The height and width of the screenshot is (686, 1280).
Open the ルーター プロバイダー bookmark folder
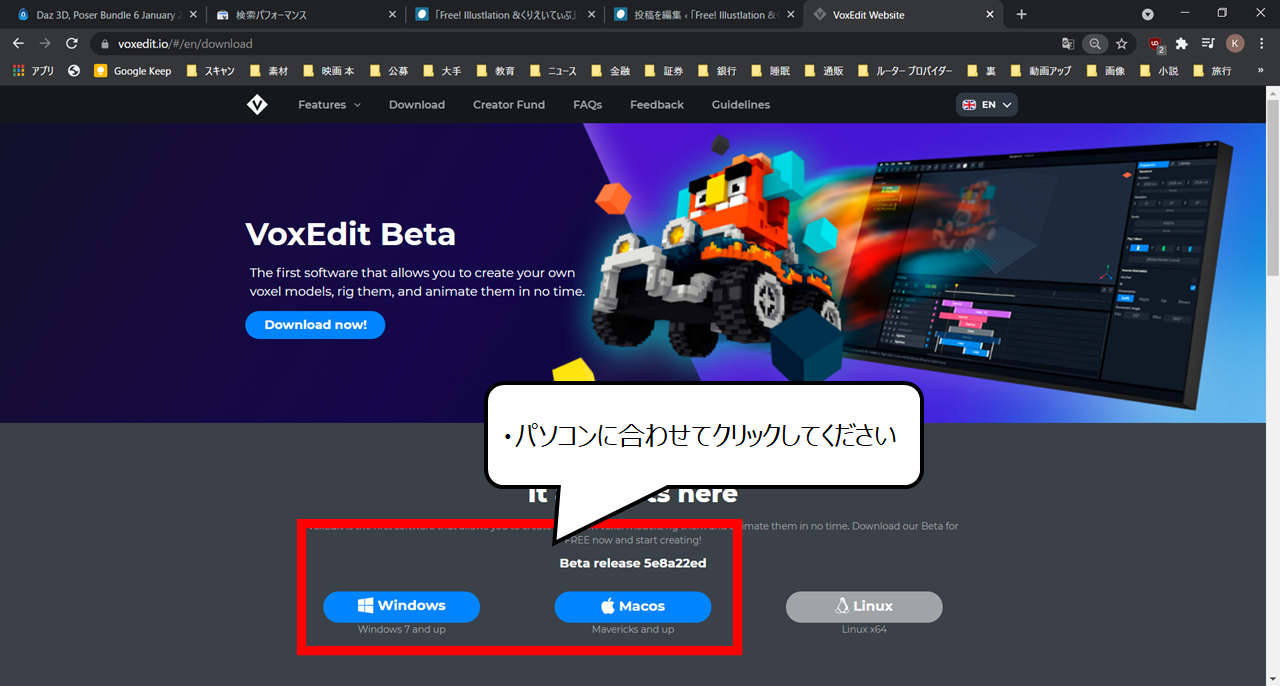[905, 71]
